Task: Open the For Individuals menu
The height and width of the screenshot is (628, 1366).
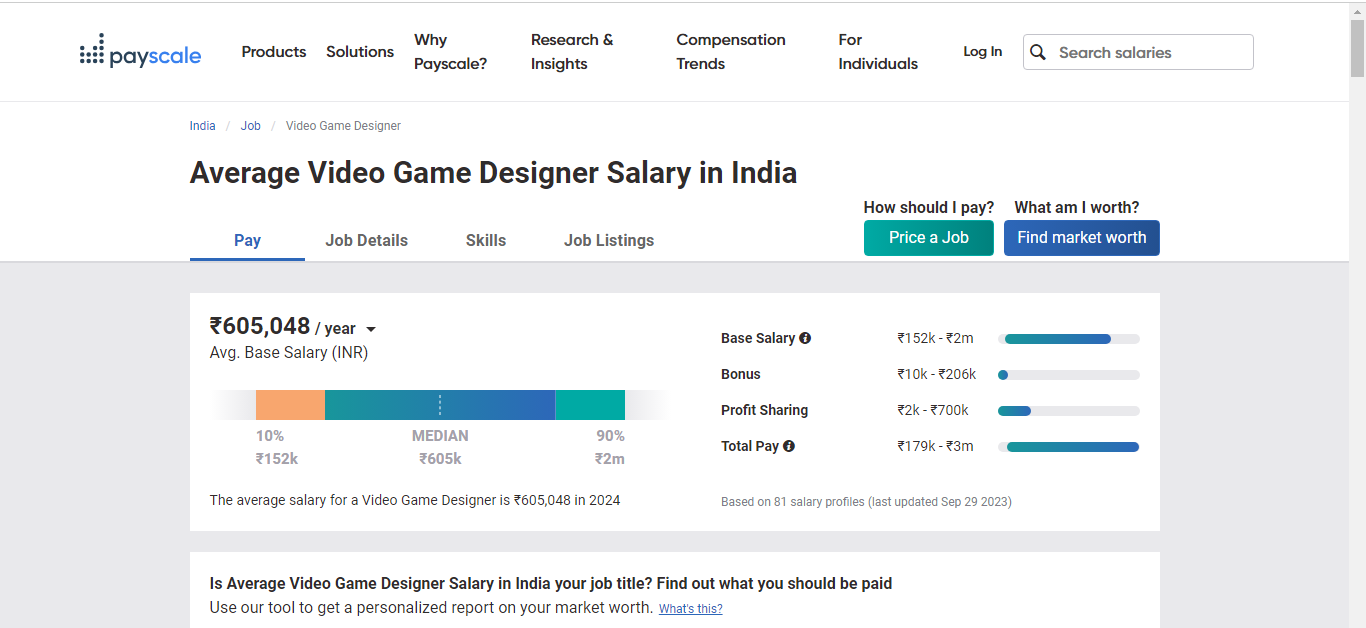Action: (x=877, y=52)
